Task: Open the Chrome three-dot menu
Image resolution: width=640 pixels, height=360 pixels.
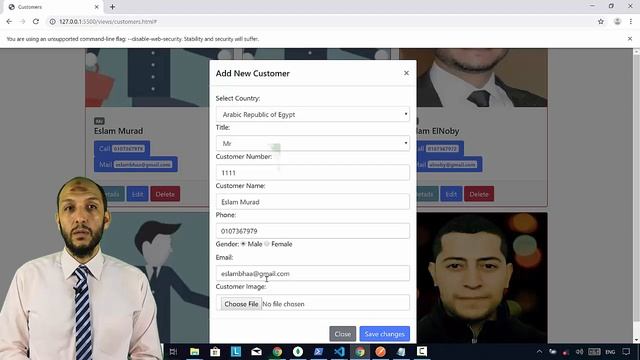Action: coord(631,22)
